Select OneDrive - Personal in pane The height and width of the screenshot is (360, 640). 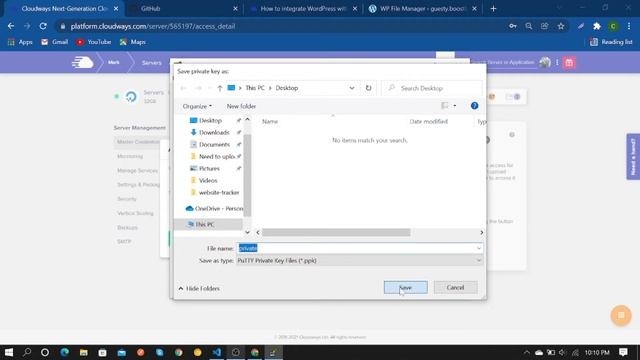tap(214, 209)
